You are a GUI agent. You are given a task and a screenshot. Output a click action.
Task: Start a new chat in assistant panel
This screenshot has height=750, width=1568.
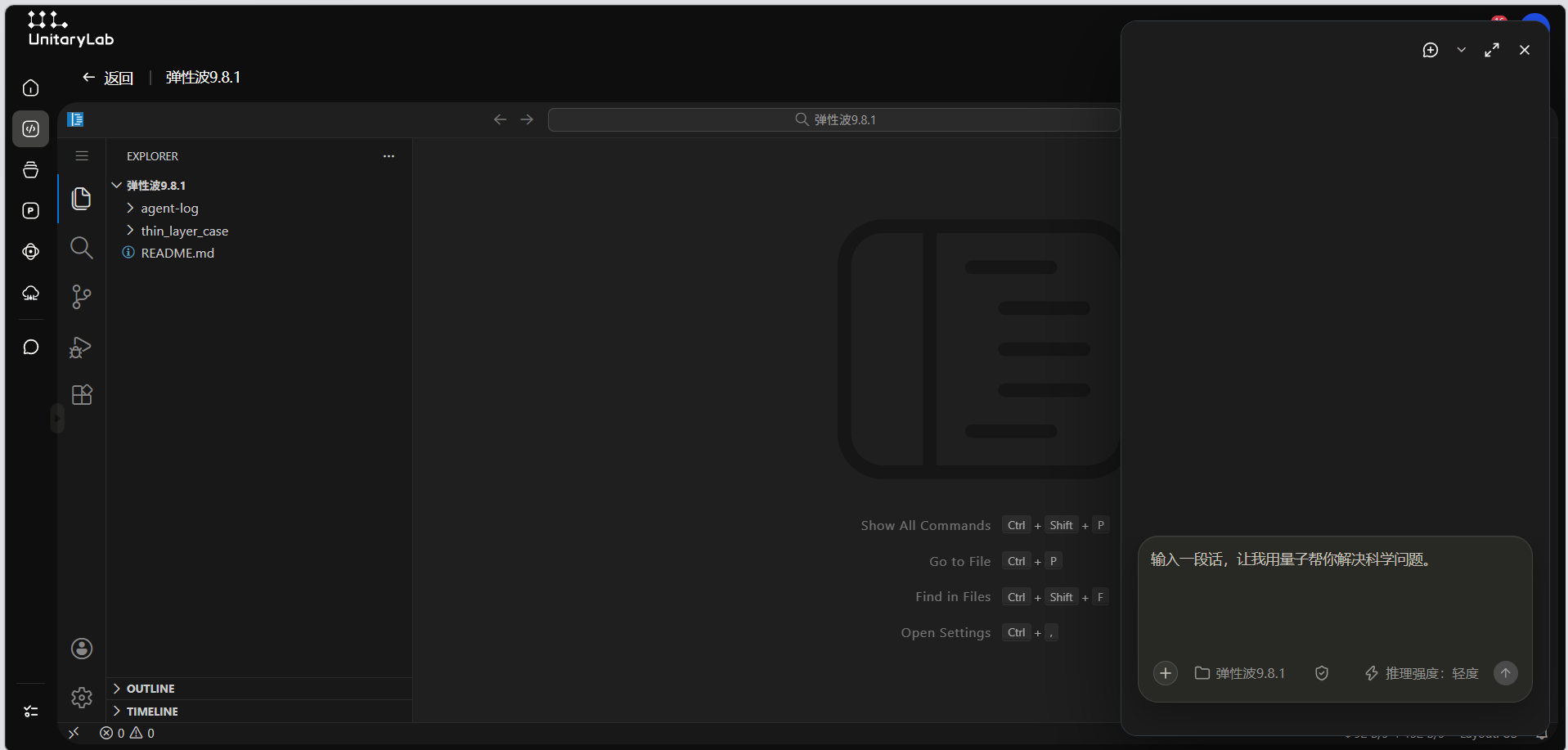tap(1431, 50)
